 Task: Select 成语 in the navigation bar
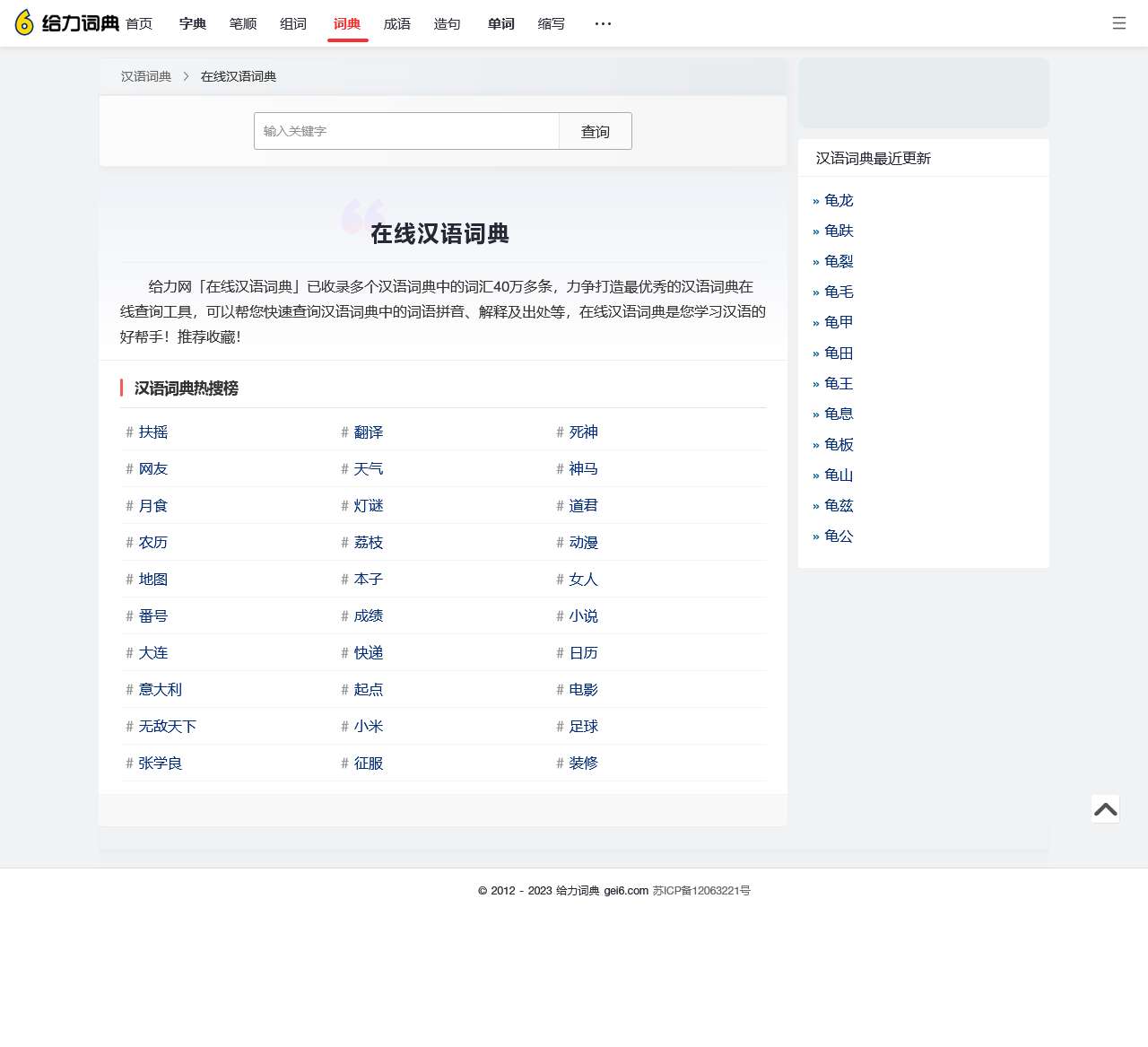coord(396,24)
